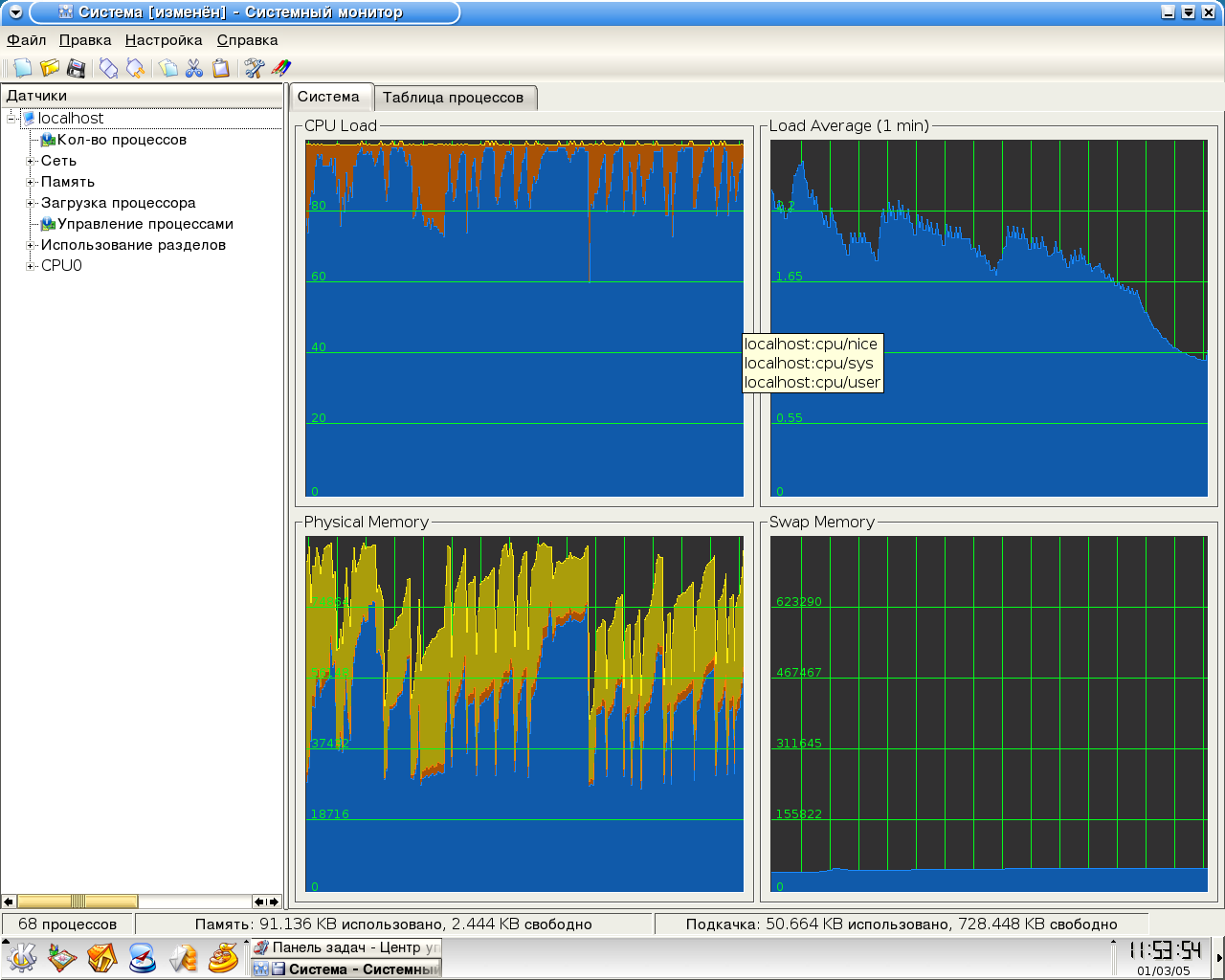Click the Open worksheet folder icon
Viewport: 1225px width, 980px height.
(49, 68)
